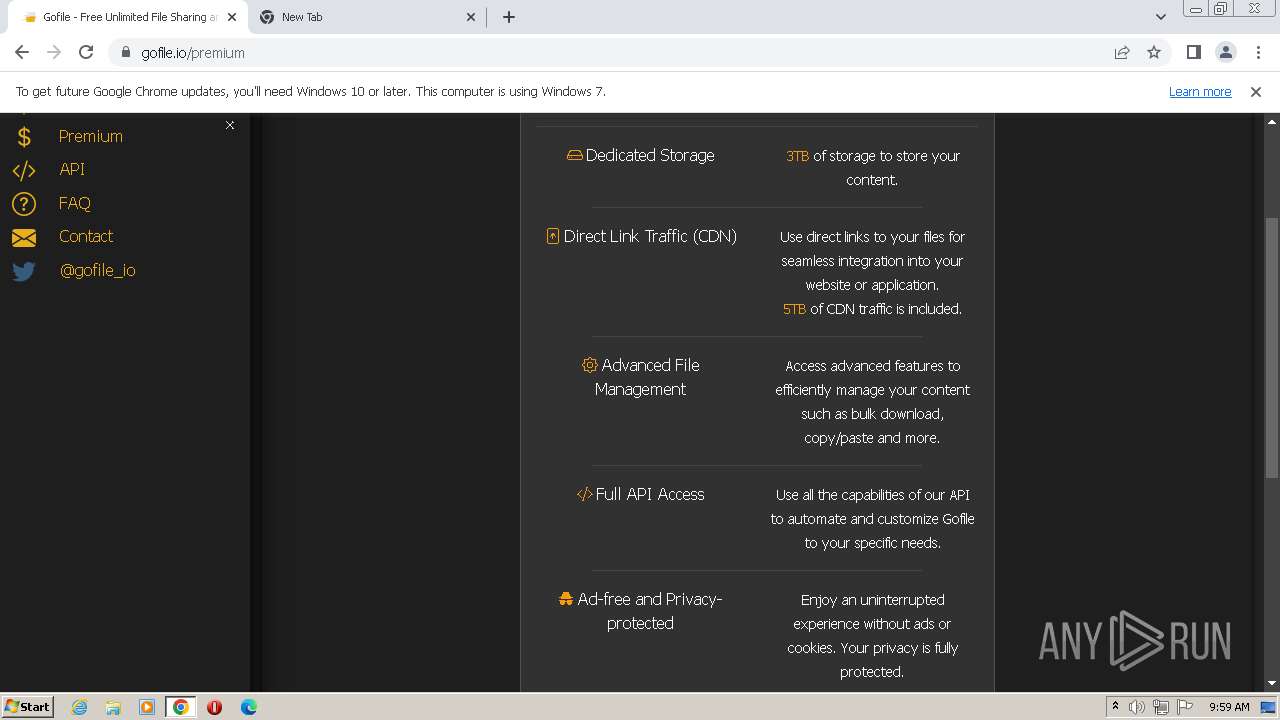Click the Contact envelope icon
This screenshot has height=720, width=1280.
[x=24, y=237]
